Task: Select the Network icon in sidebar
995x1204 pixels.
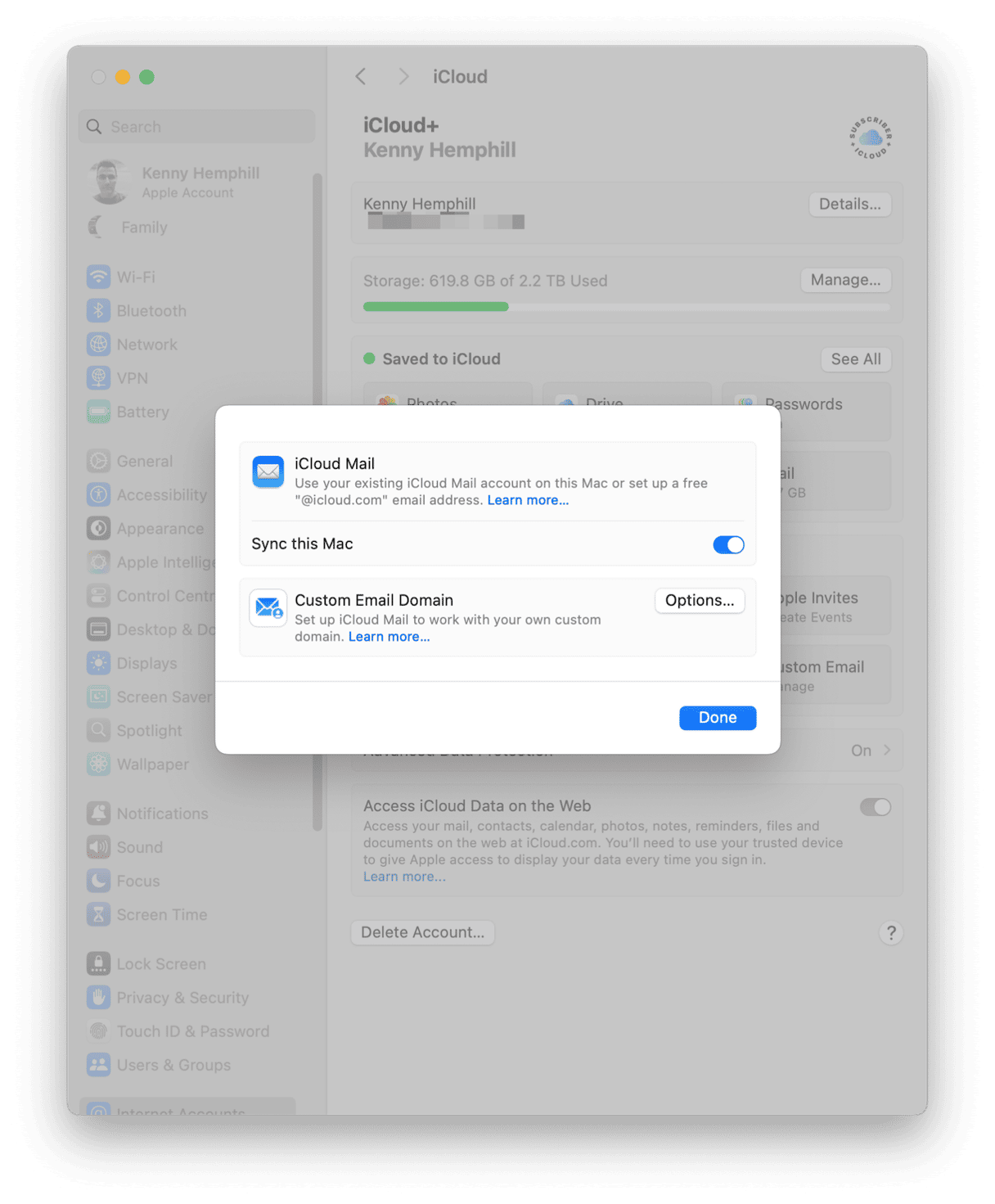Action: click(98, 345)
